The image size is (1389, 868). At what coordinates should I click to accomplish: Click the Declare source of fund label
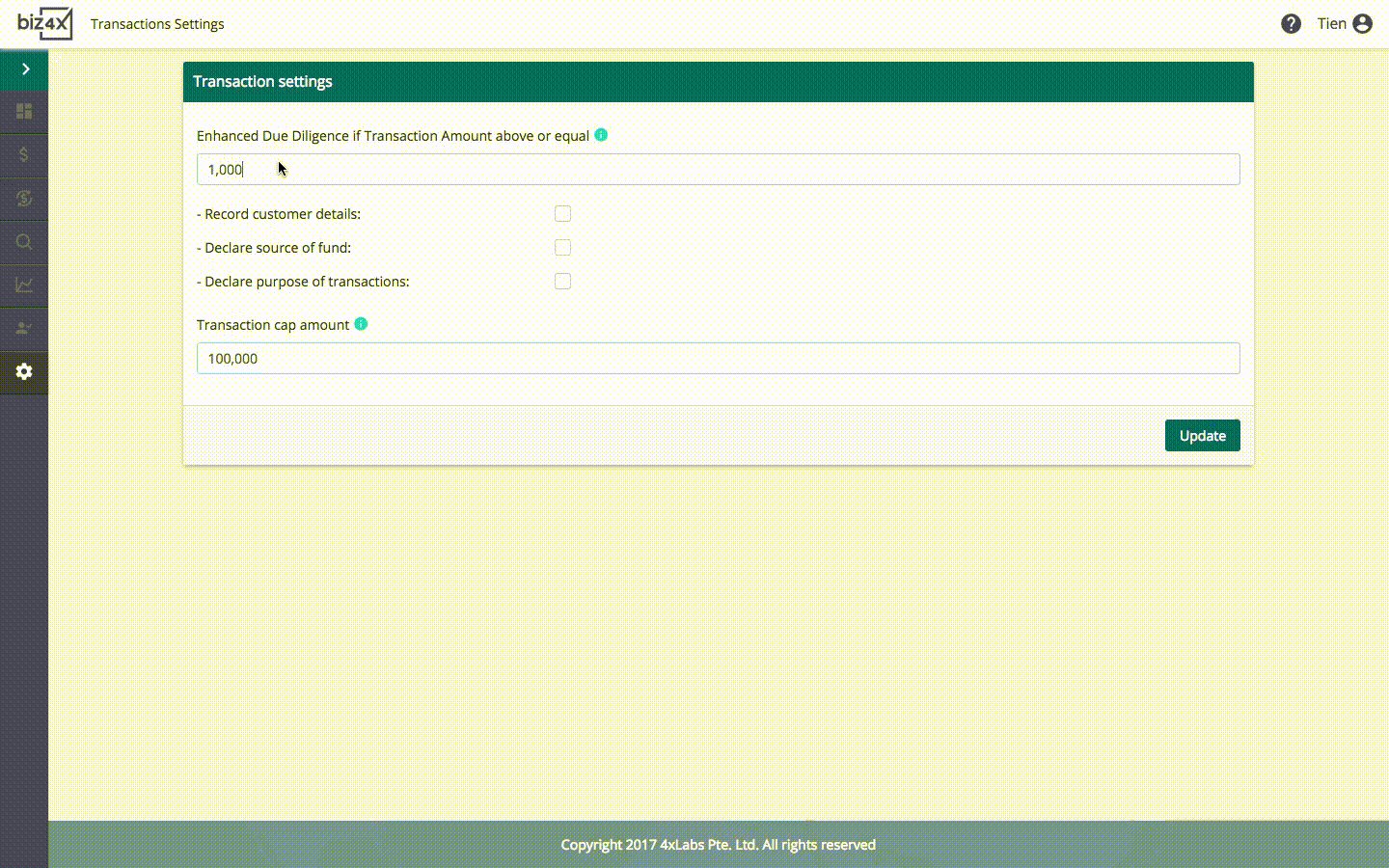274,248
